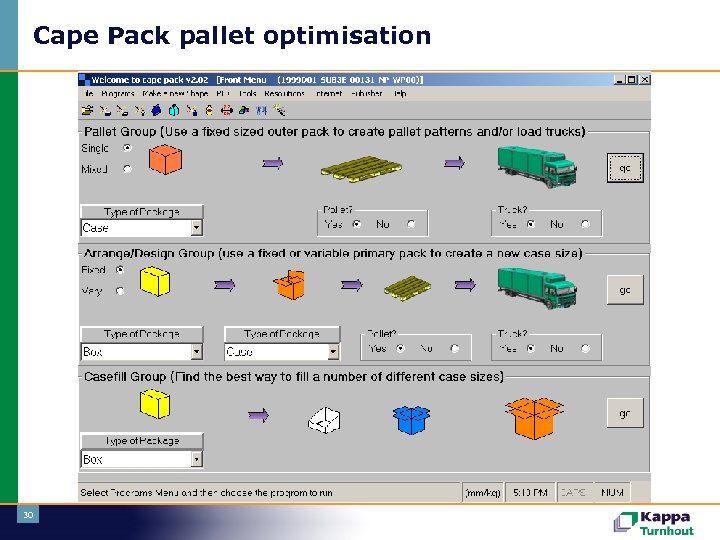Screen dimensions: 720x540
Task: Click the second toolbar icon after the folder
Action: [x=122, y=110]
